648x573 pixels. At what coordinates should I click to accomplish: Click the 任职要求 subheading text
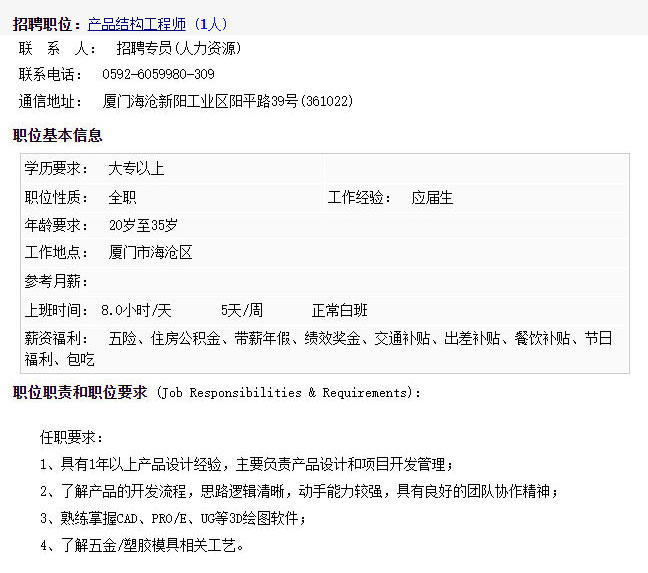(71, 437)
